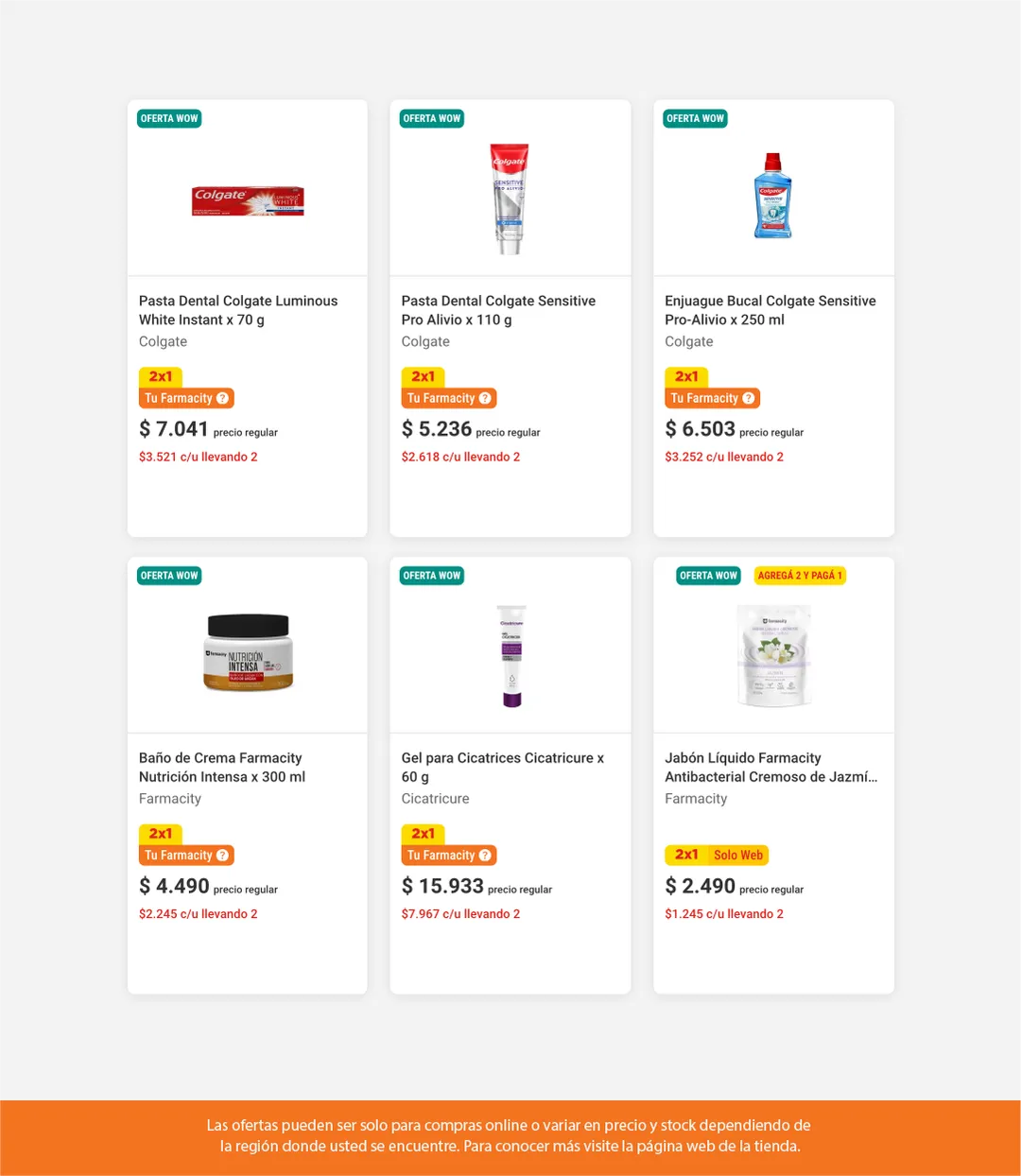Open Colgate Luminous White product image
Viewport: 1021px width, 1176px height.
click(x=248, y=200)
